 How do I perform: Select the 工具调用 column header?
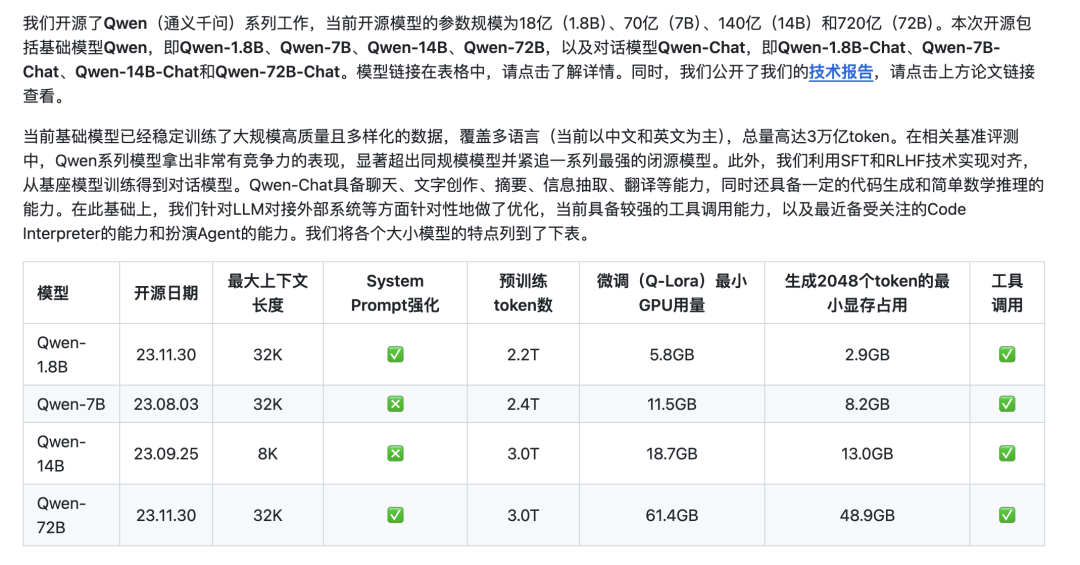pyautogui.click(x=1007, y=294)
